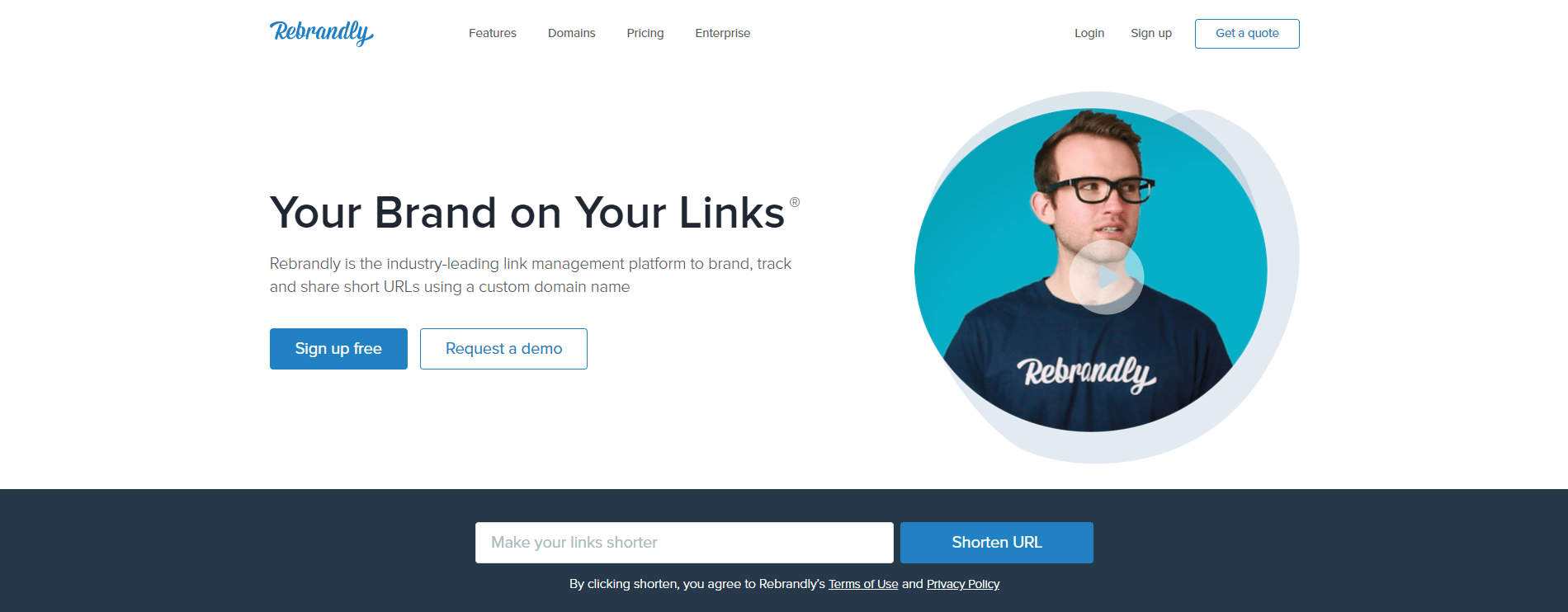Open the Features menu item
Screen dimensions: 1568x612
click(493, 33)
